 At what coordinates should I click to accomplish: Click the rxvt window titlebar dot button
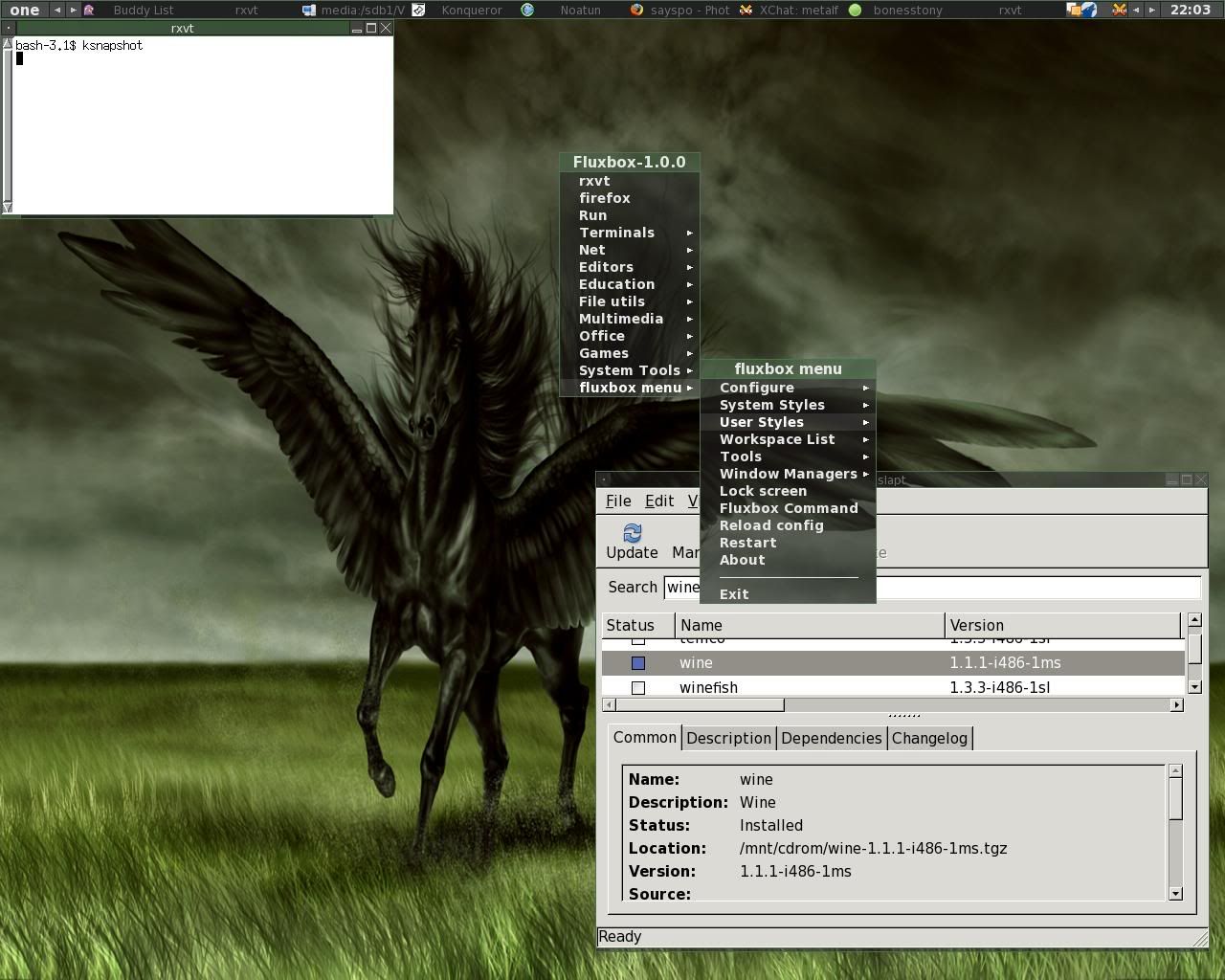coord(8,28)
